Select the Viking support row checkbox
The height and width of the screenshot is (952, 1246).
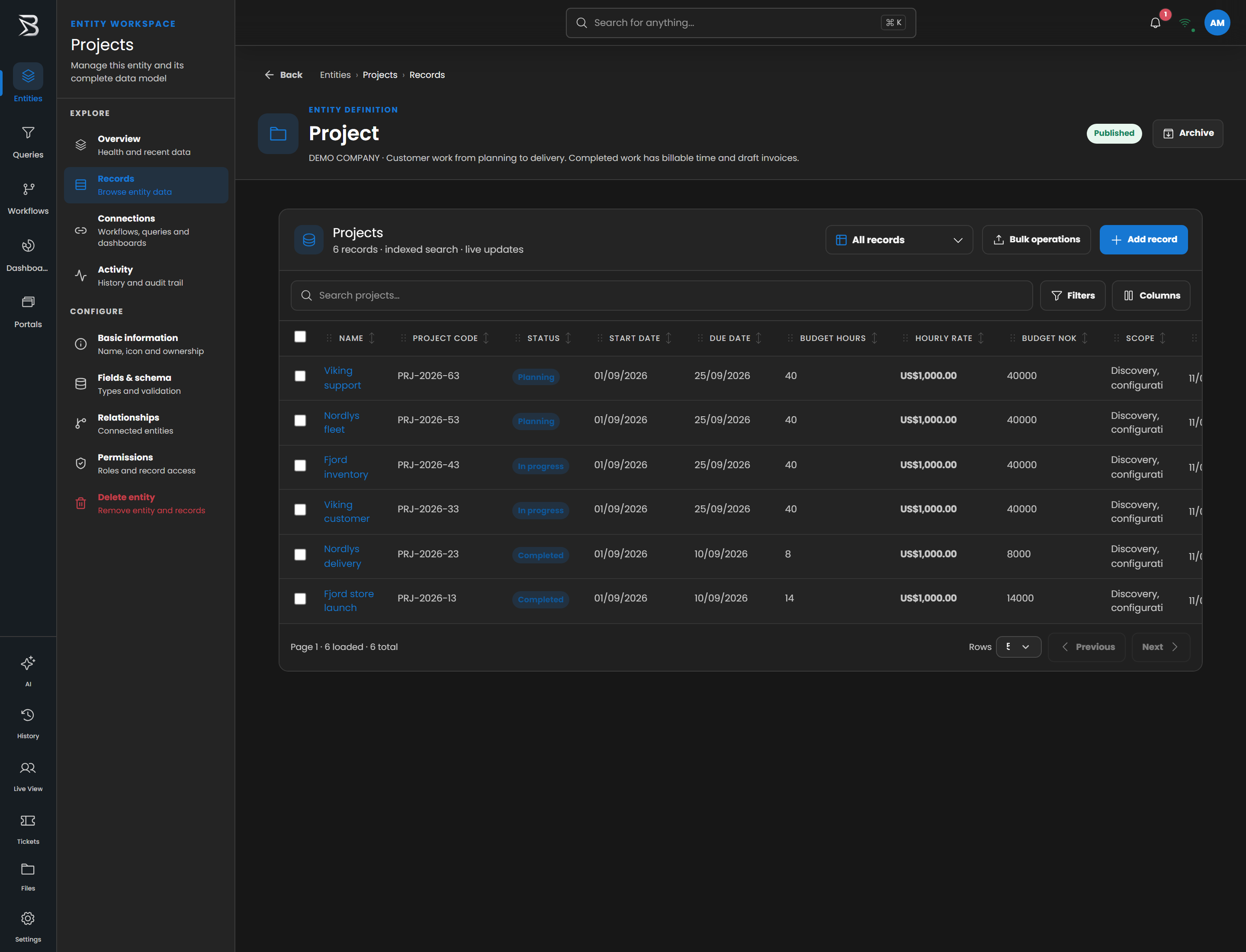pyautogui.click(x=300, y=376)
